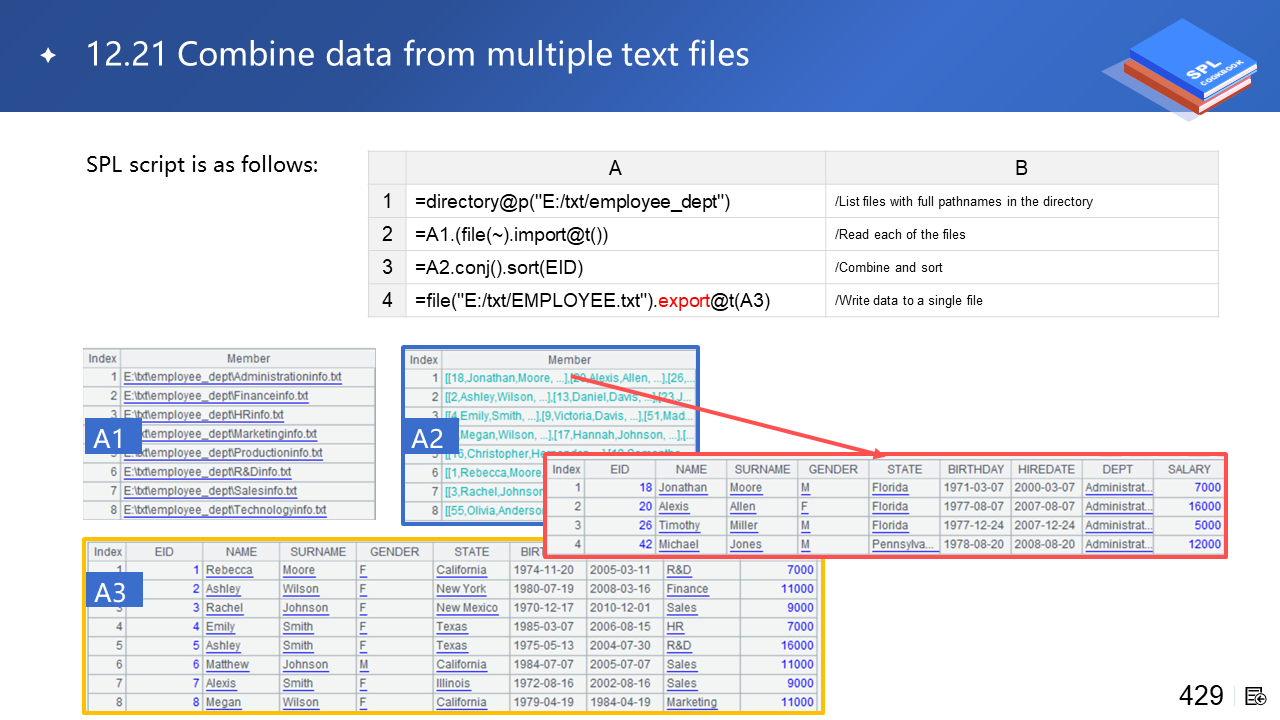Image resolution: width=1280 pixels, height=720 pixels.
Task: Click the blue A2 label badge
Action: (428, 438)
